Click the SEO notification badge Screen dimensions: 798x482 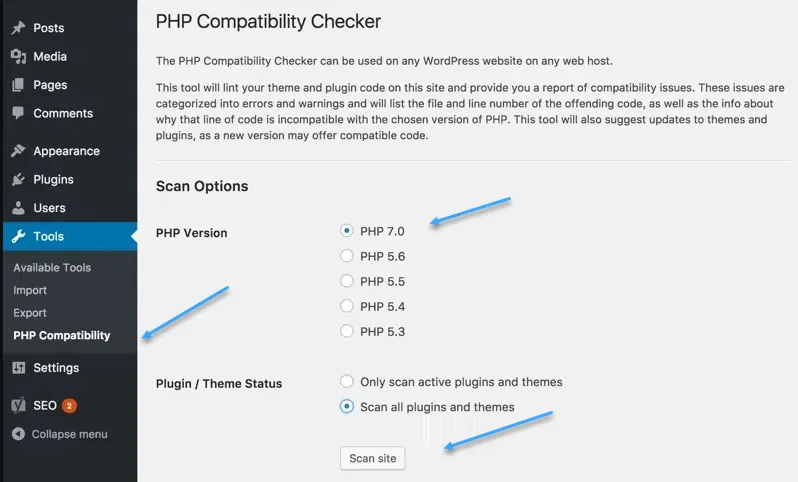(69, 406)
